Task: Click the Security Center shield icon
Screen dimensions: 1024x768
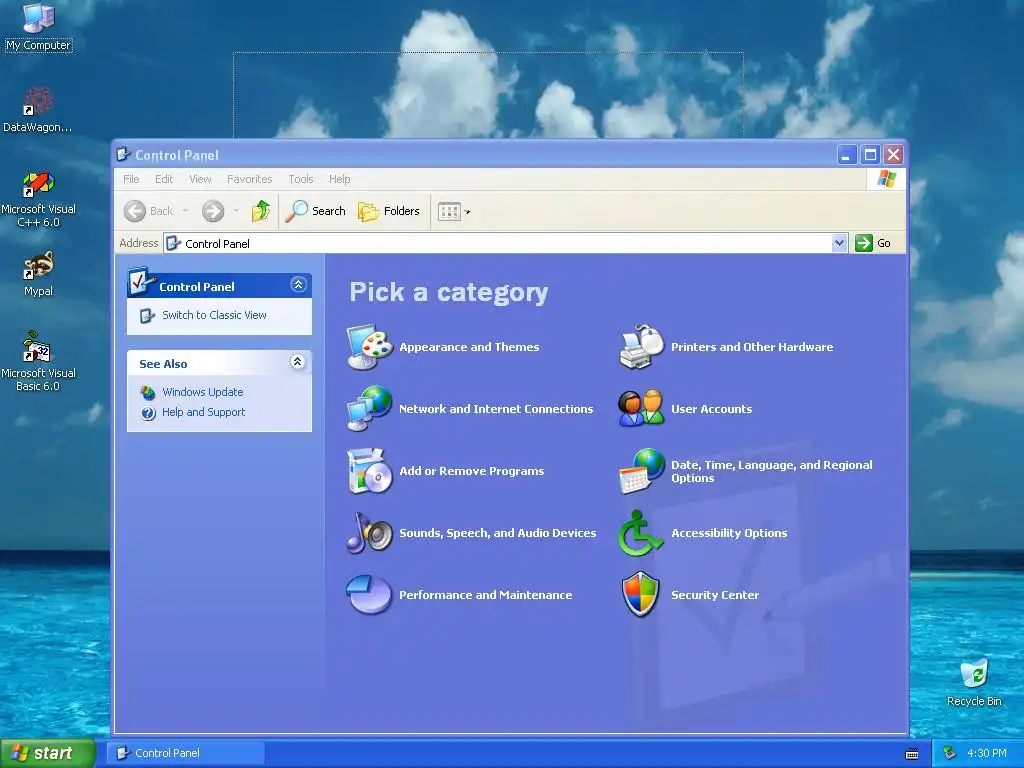Action: click(x=641, y=594)
